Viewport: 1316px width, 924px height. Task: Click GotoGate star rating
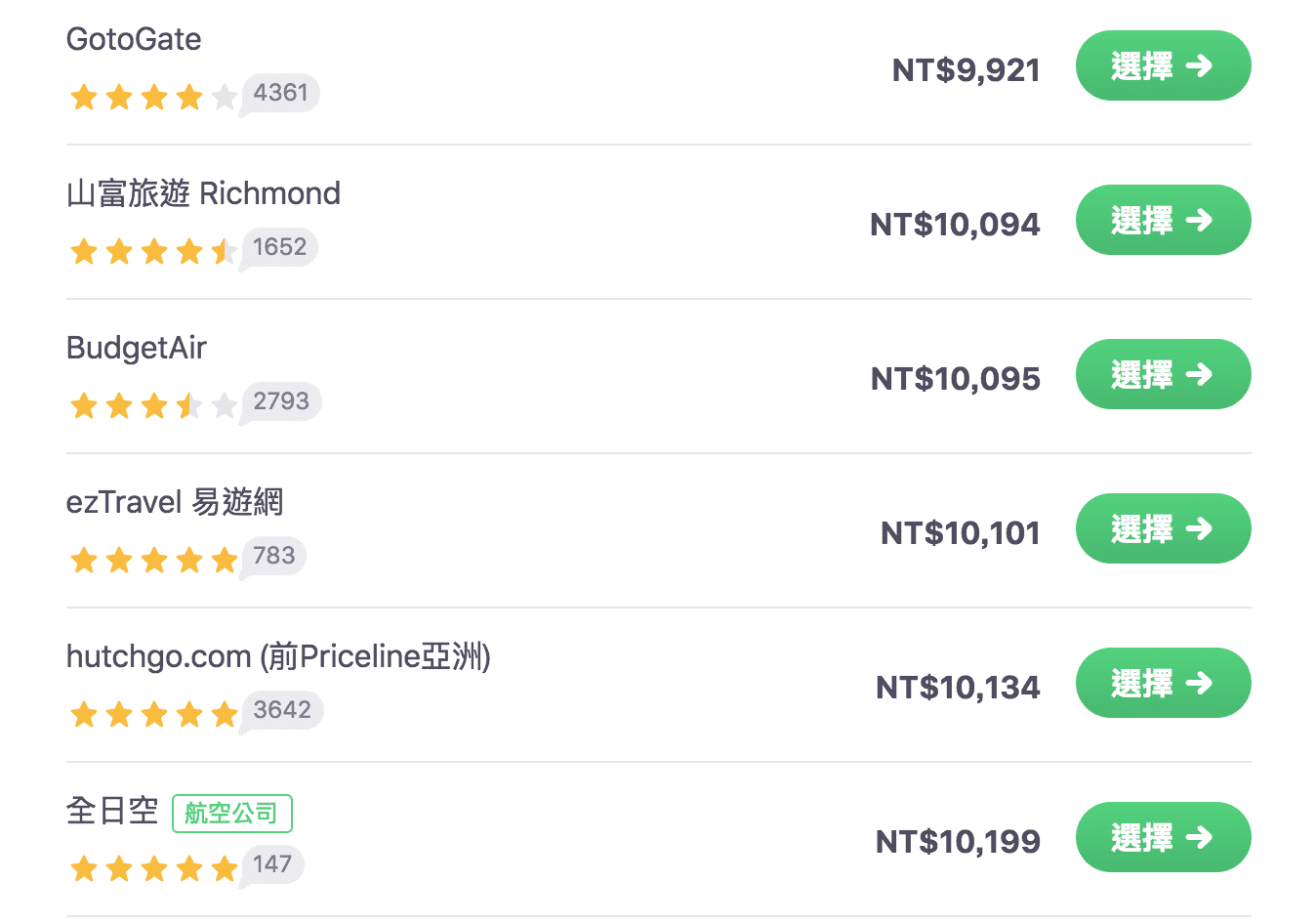tap(153, 97)
